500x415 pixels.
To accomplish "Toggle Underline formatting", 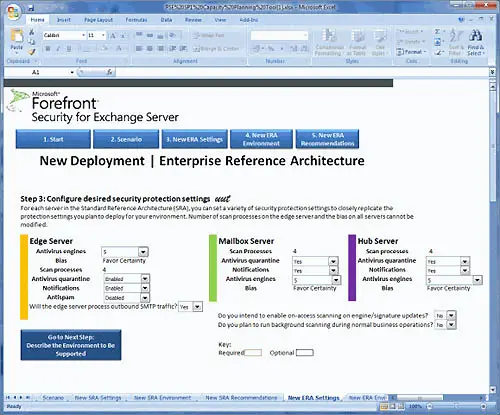I will (x=69, y=49).
